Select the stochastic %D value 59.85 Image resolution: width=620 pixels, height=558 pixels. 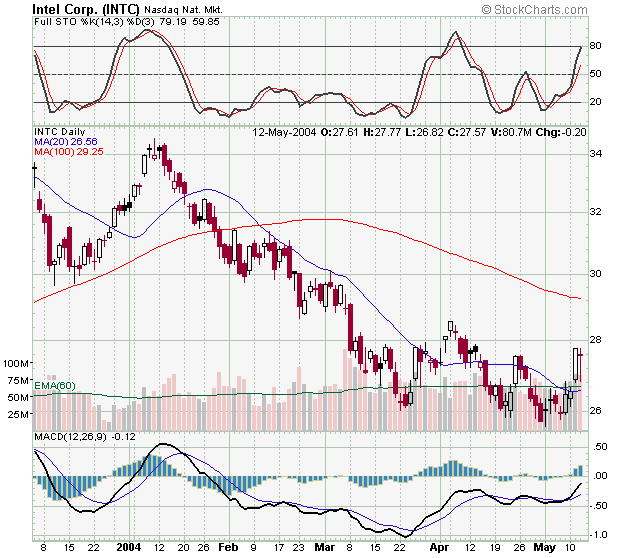coord(206,21)
